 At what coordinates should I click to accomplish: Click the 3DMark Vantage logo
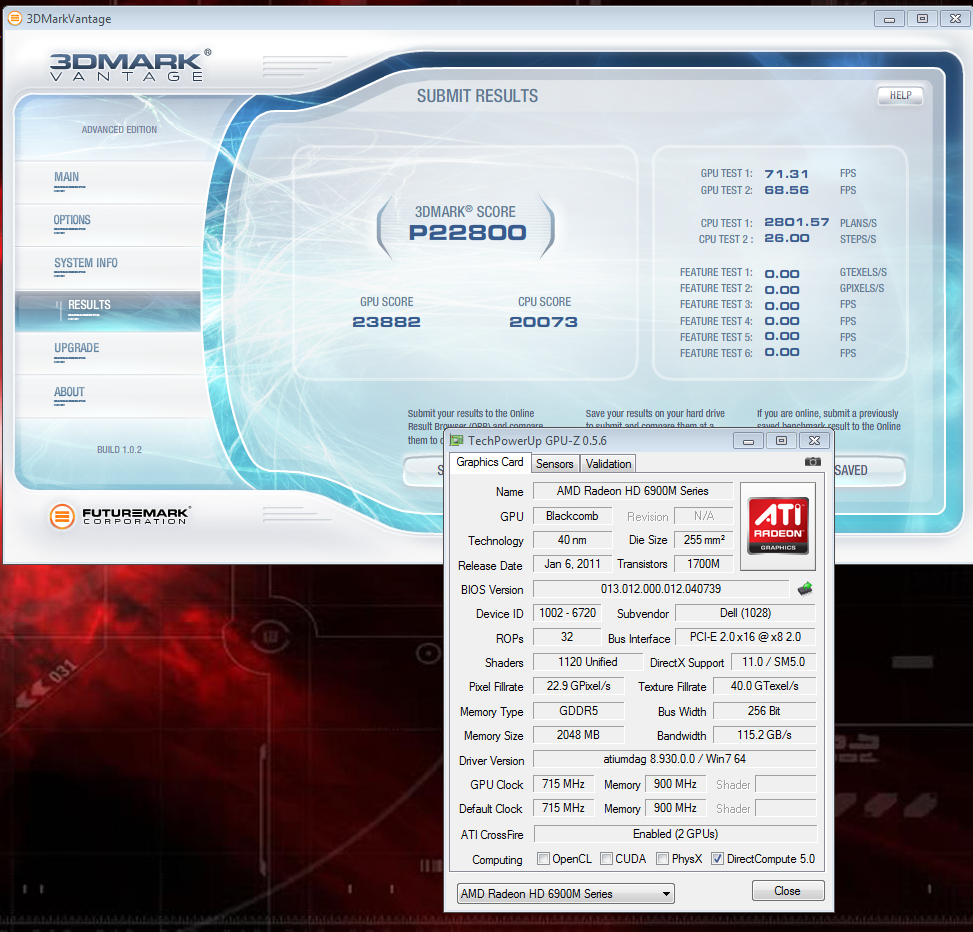tap(130, 65)
